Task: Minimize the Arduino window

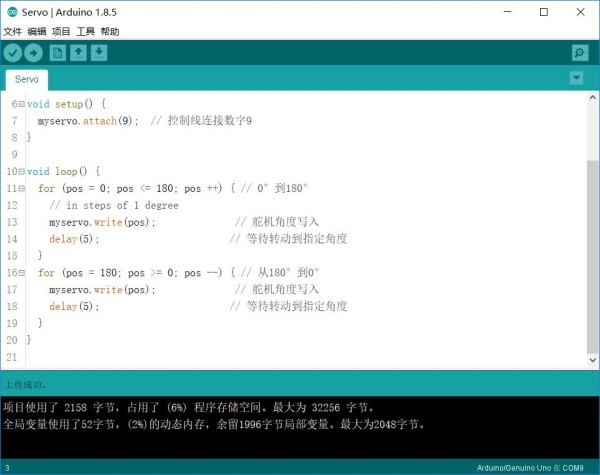Action: (x=508, y=12)
